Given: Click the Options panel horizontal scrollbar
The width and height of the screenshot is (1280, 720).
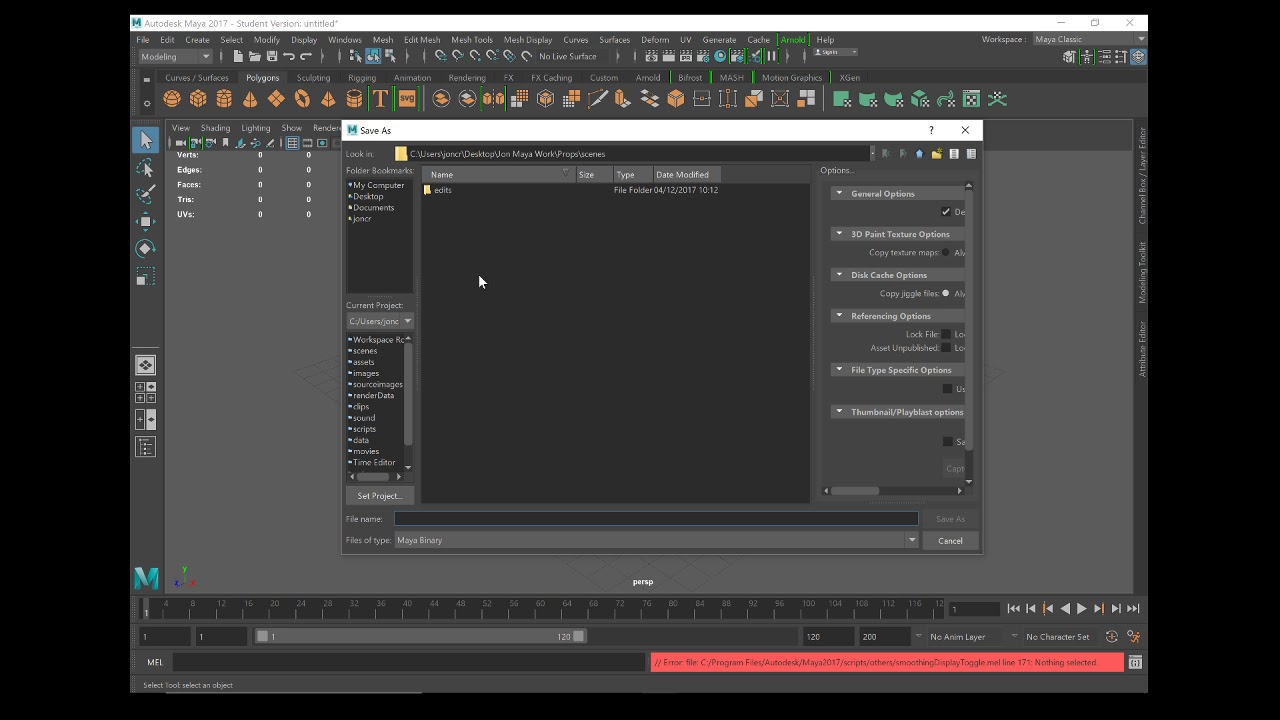Looking at the screenshot, I should point(854,491).
